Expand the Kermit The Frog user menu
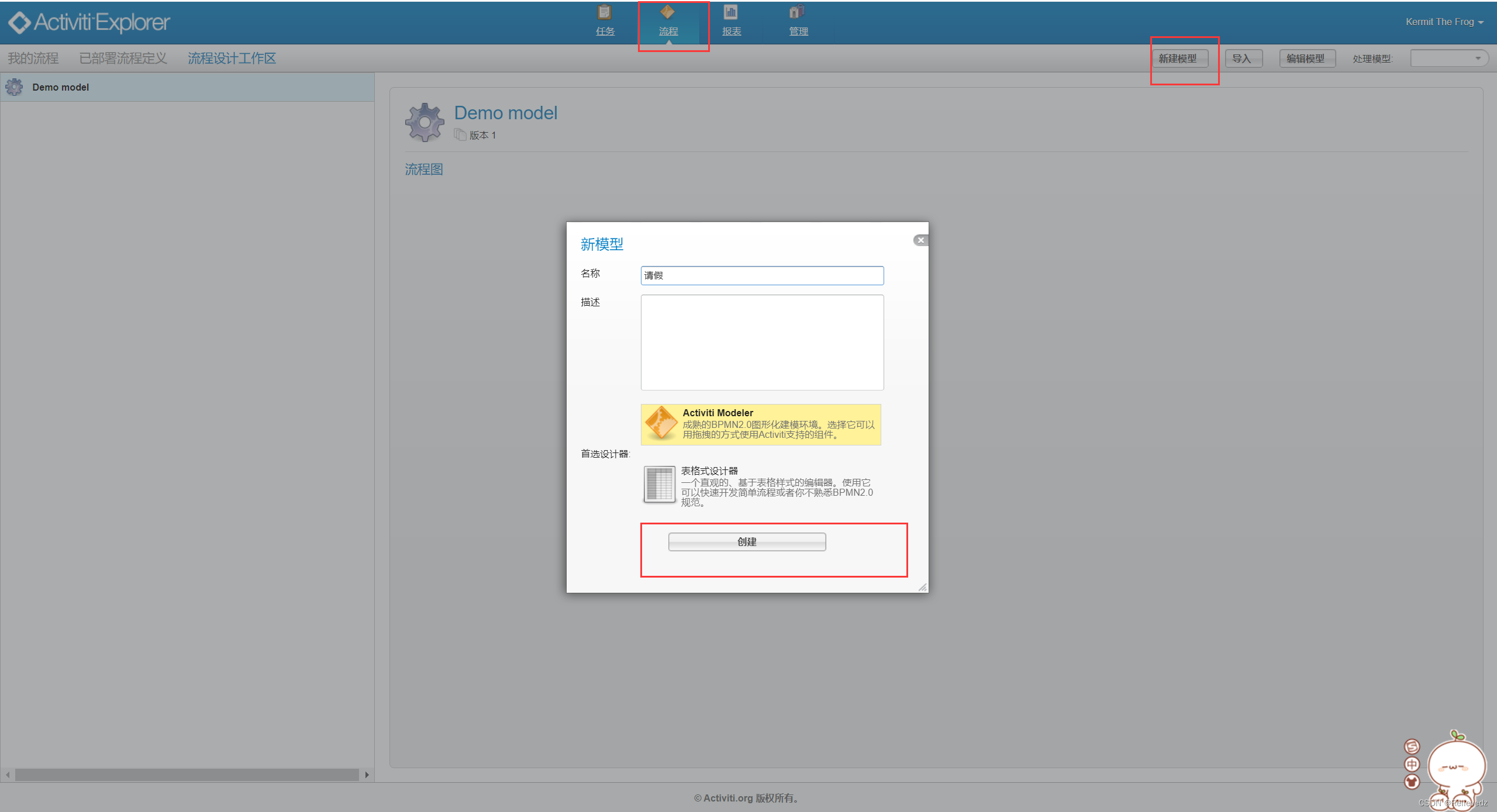Image resolution: width=1497 pixels, height=812 pixels. point(1444,22)
